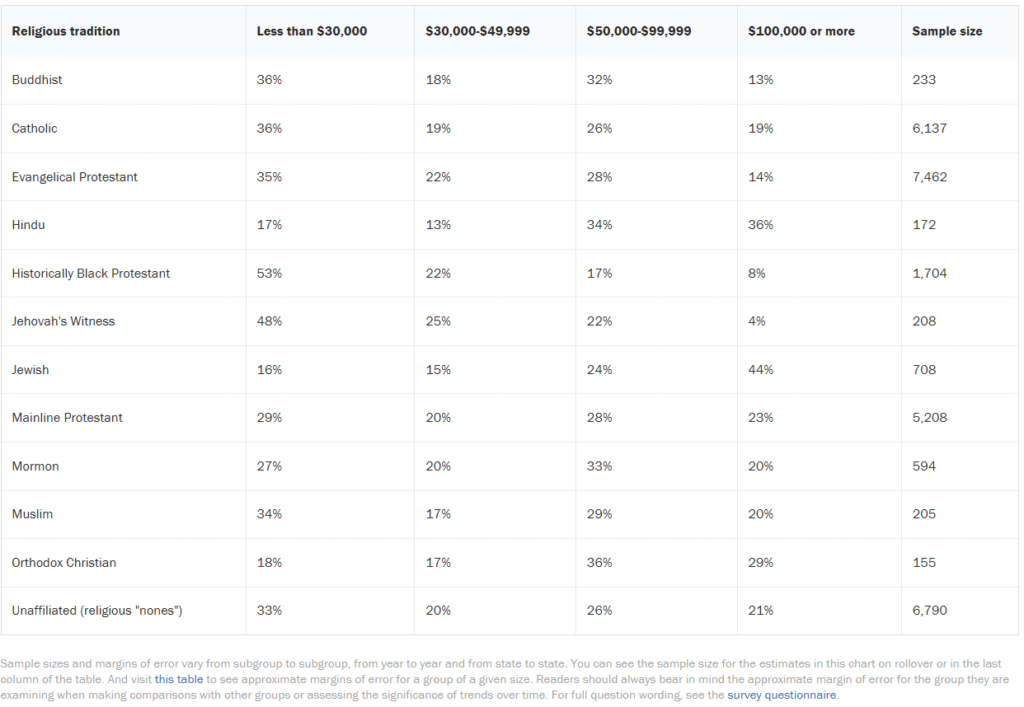
Task: Select the Historically Black Protestant row label
Action: [91, 273]
